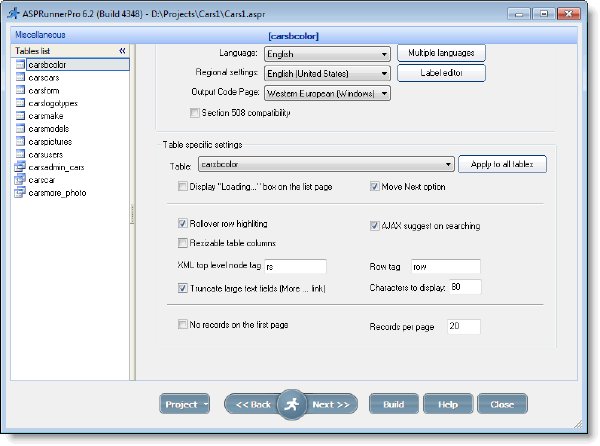
Task: Click the carscars table icon
Action: pos(21,77)
